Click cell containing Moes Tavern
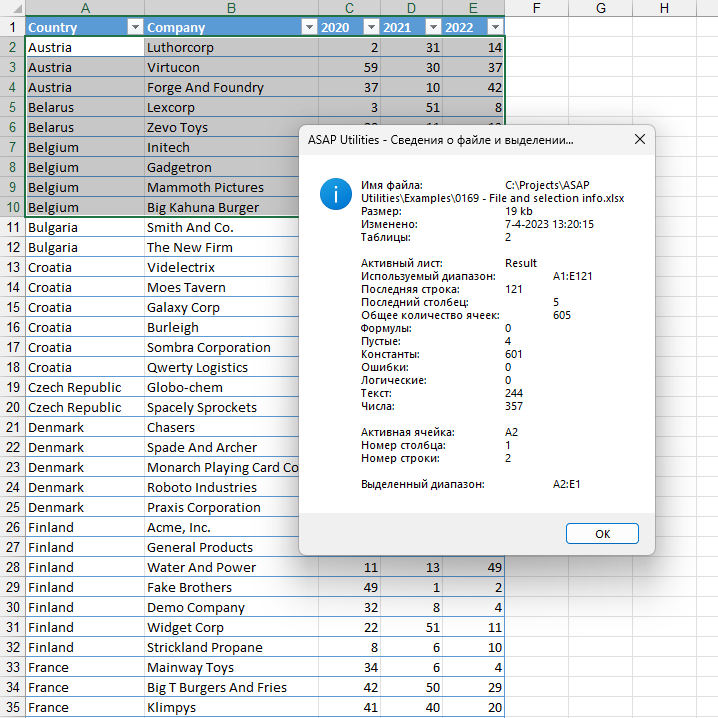Image resolution: width=718 pixels, height=718 pixels. [222, 288]
